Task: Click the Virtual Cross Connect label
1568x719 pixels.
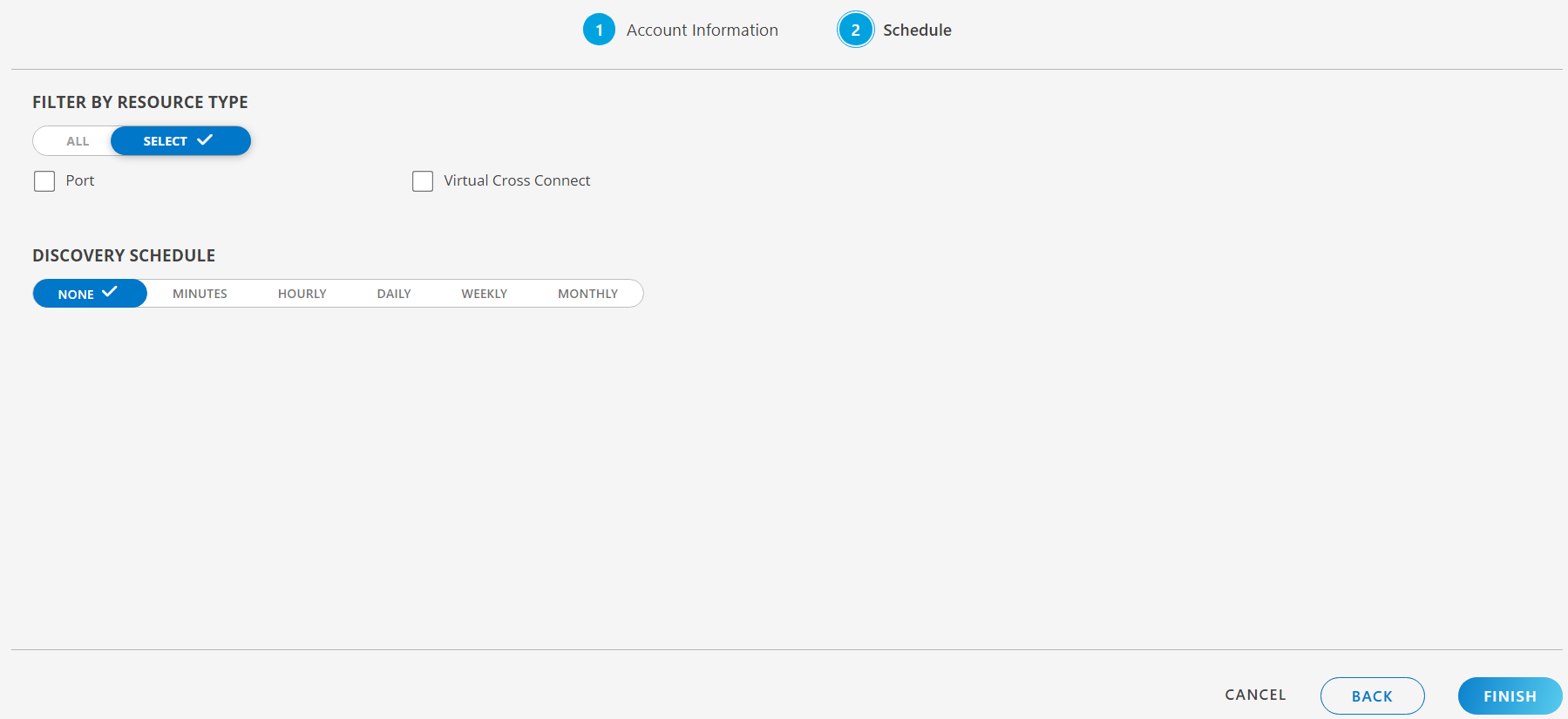Action: pos(517,180)
